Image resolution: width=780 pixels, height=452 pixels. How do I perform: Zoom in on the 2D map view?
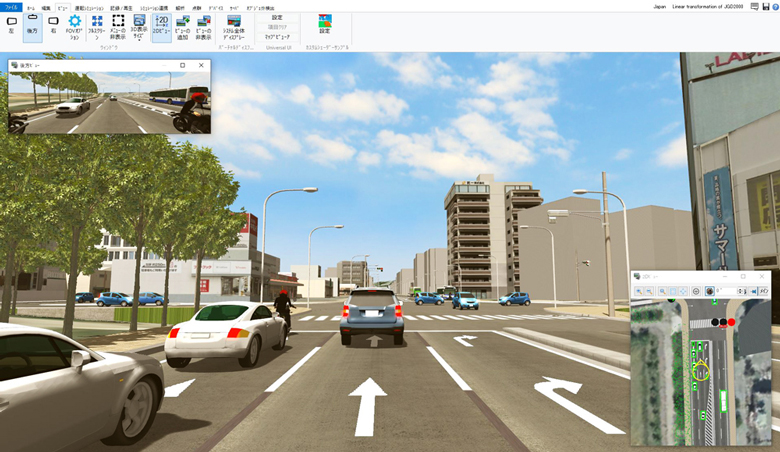pos(639,291)
